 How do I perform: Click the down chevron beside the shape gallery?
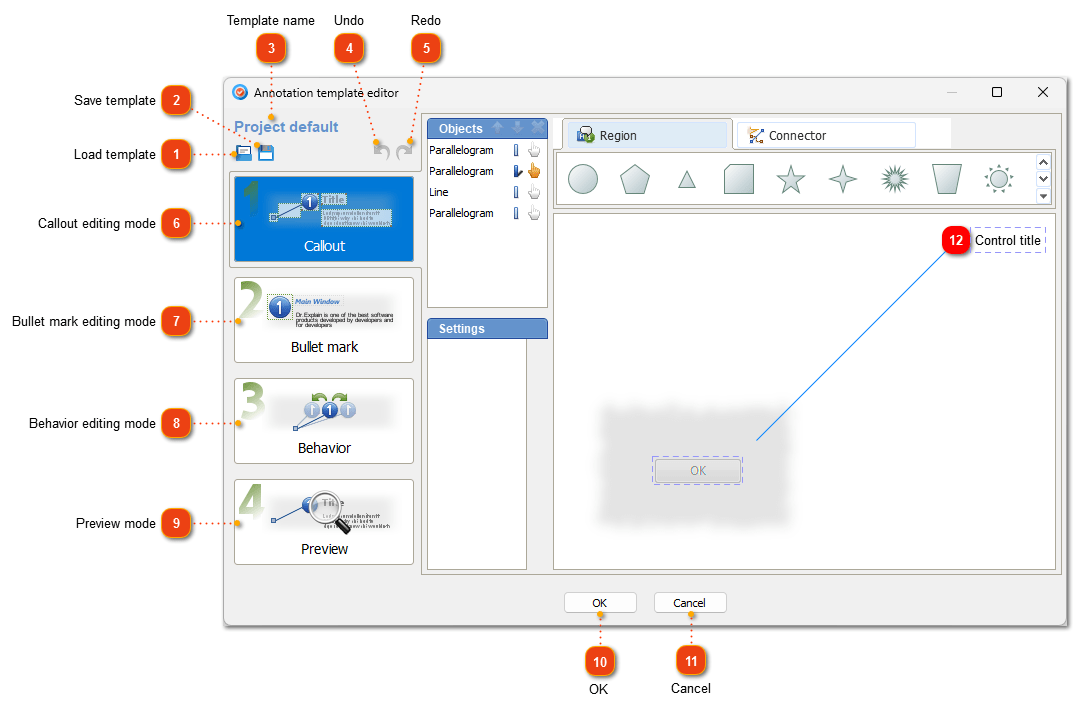(1043, 180)
